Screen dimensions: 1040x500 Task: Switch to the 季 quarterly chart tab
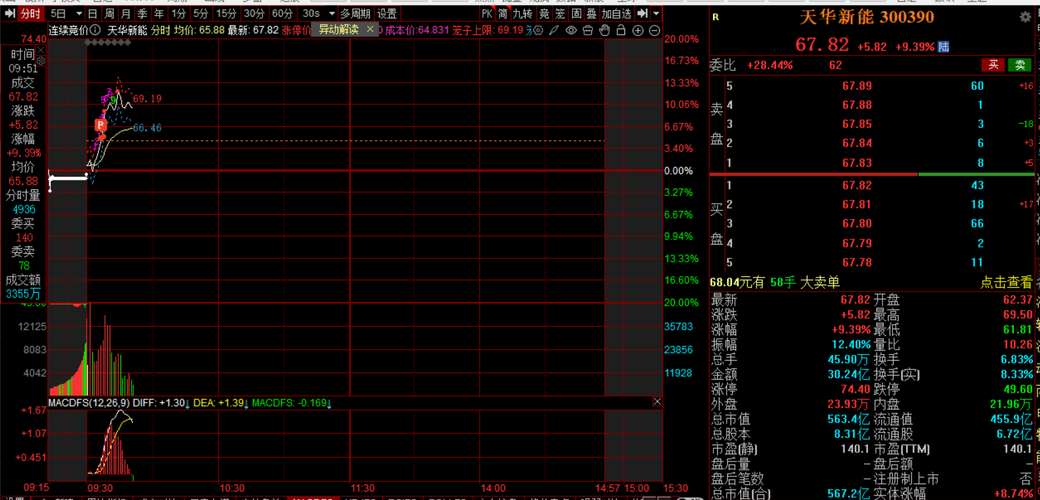coord(142,14)
